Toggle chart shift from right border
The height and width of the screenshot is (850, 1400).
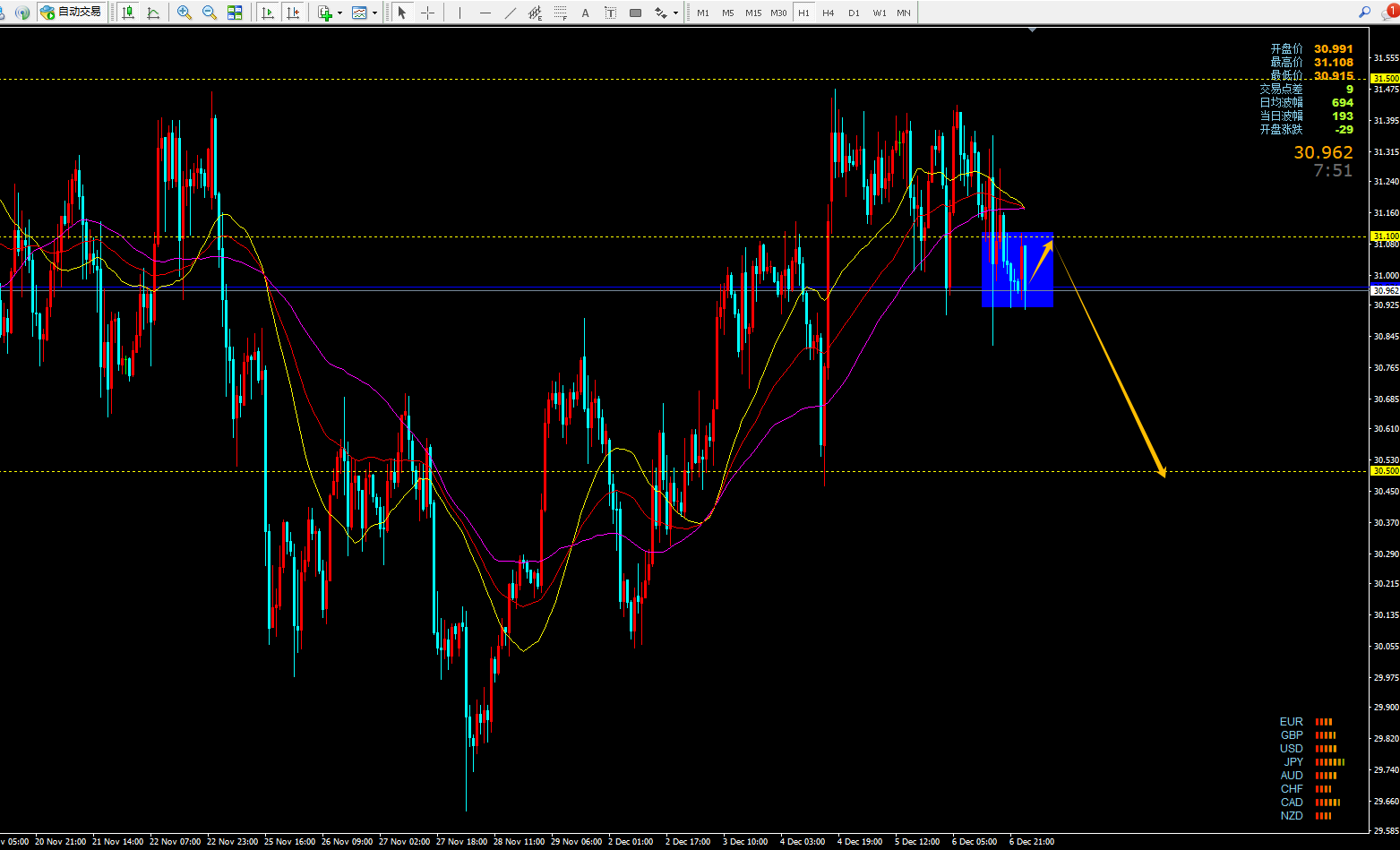click(292, 13)
